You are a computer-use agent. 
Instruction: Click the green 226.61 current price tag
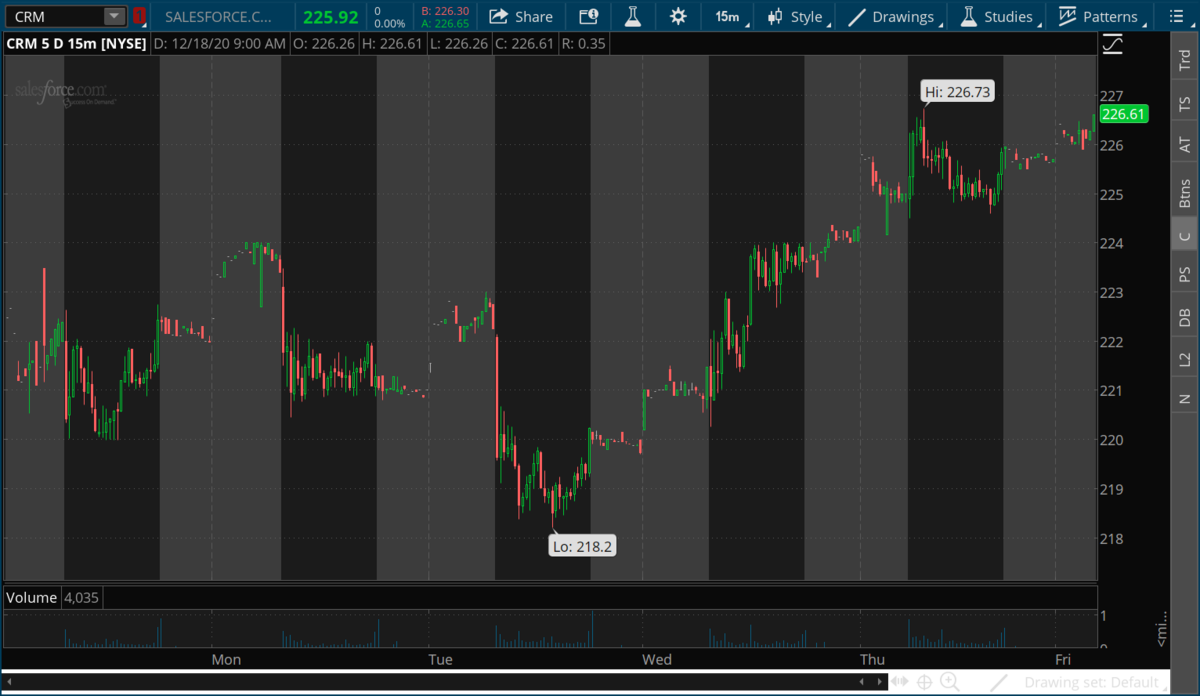click(x=1124, y=115)
